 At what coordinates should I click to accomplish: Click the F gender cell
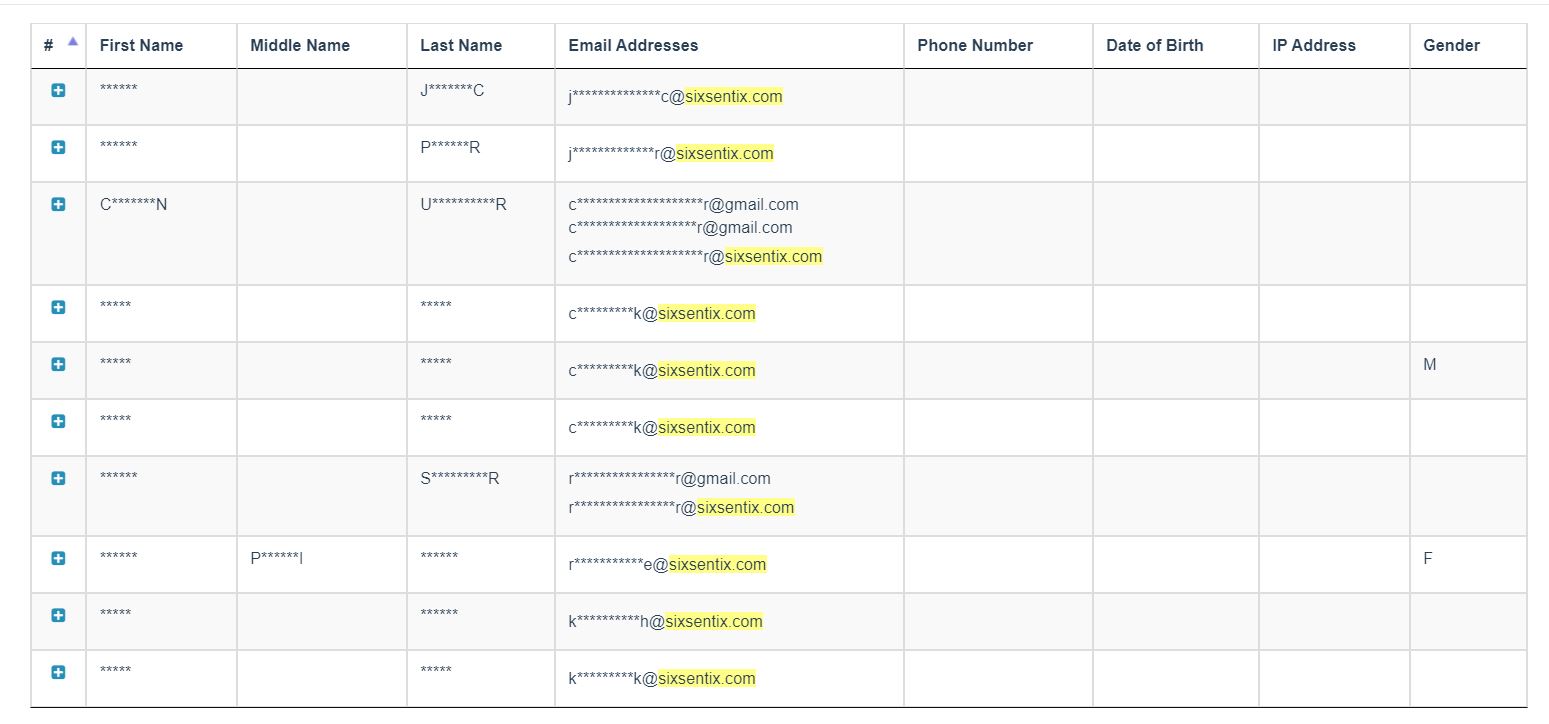coord(1428,558)
